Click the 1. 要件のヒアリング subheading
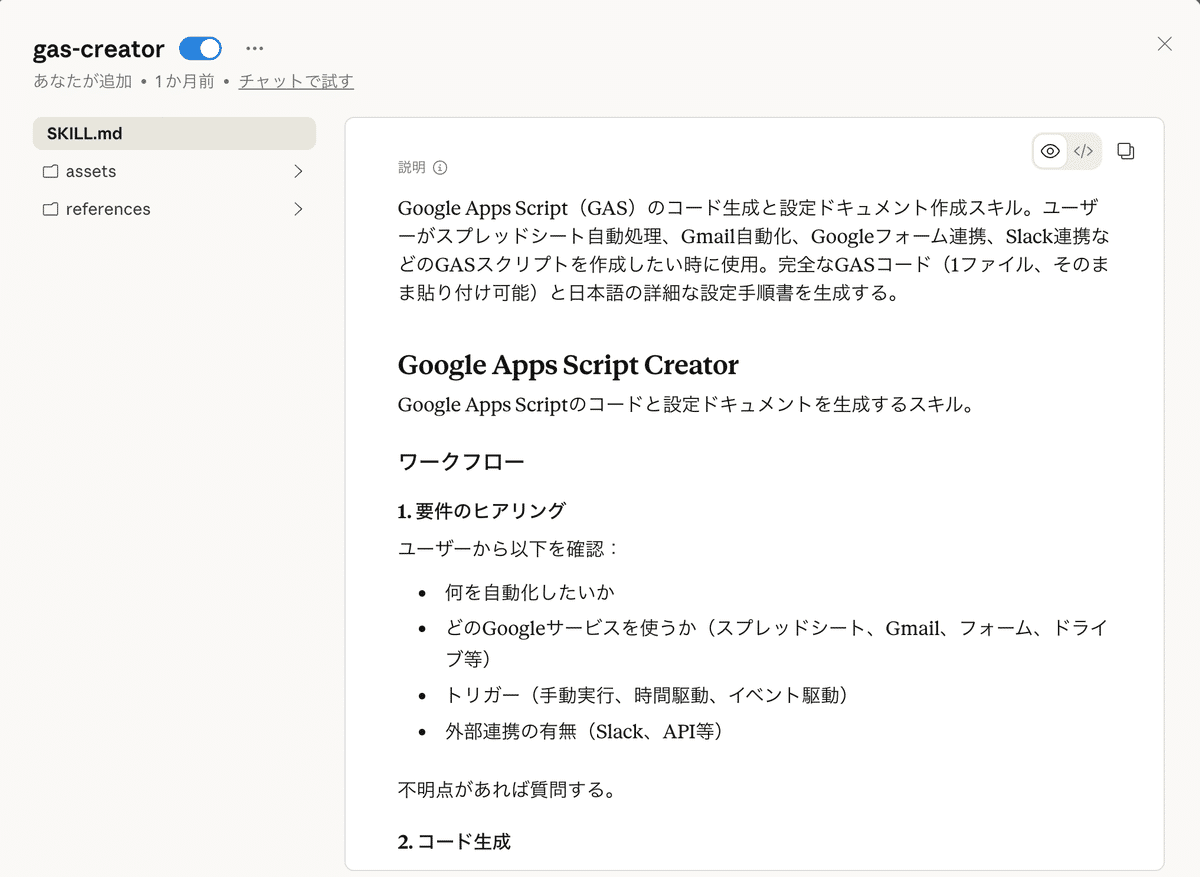Image resolution: width=1200 pixels, height=877 pixels. point(481,511)
